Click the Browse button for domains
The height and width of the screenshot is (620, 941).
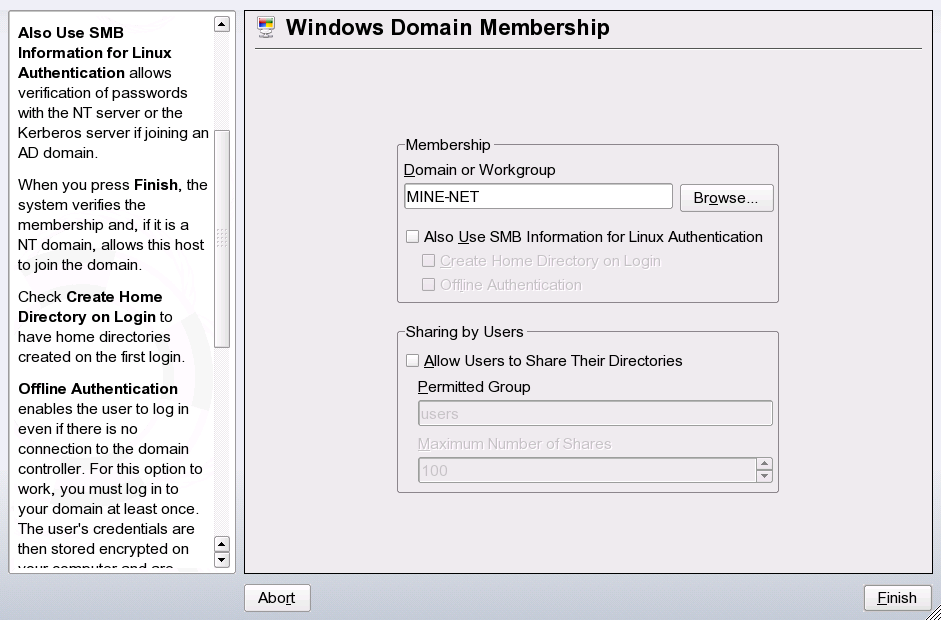click(x=726, y=198)
